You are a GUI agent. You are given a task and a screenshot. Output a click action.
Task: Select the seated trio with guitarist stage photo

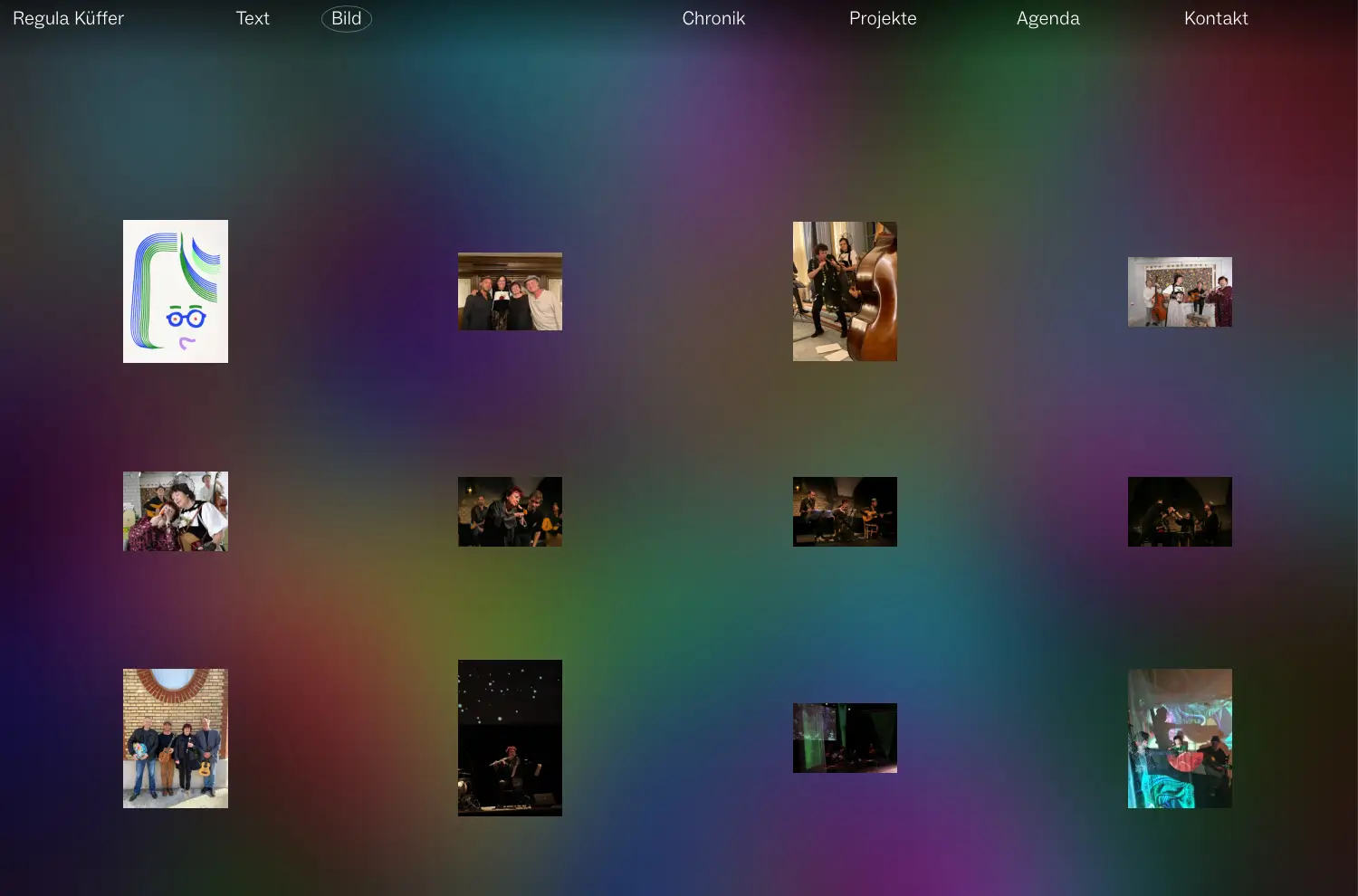(x=845, y=511)
